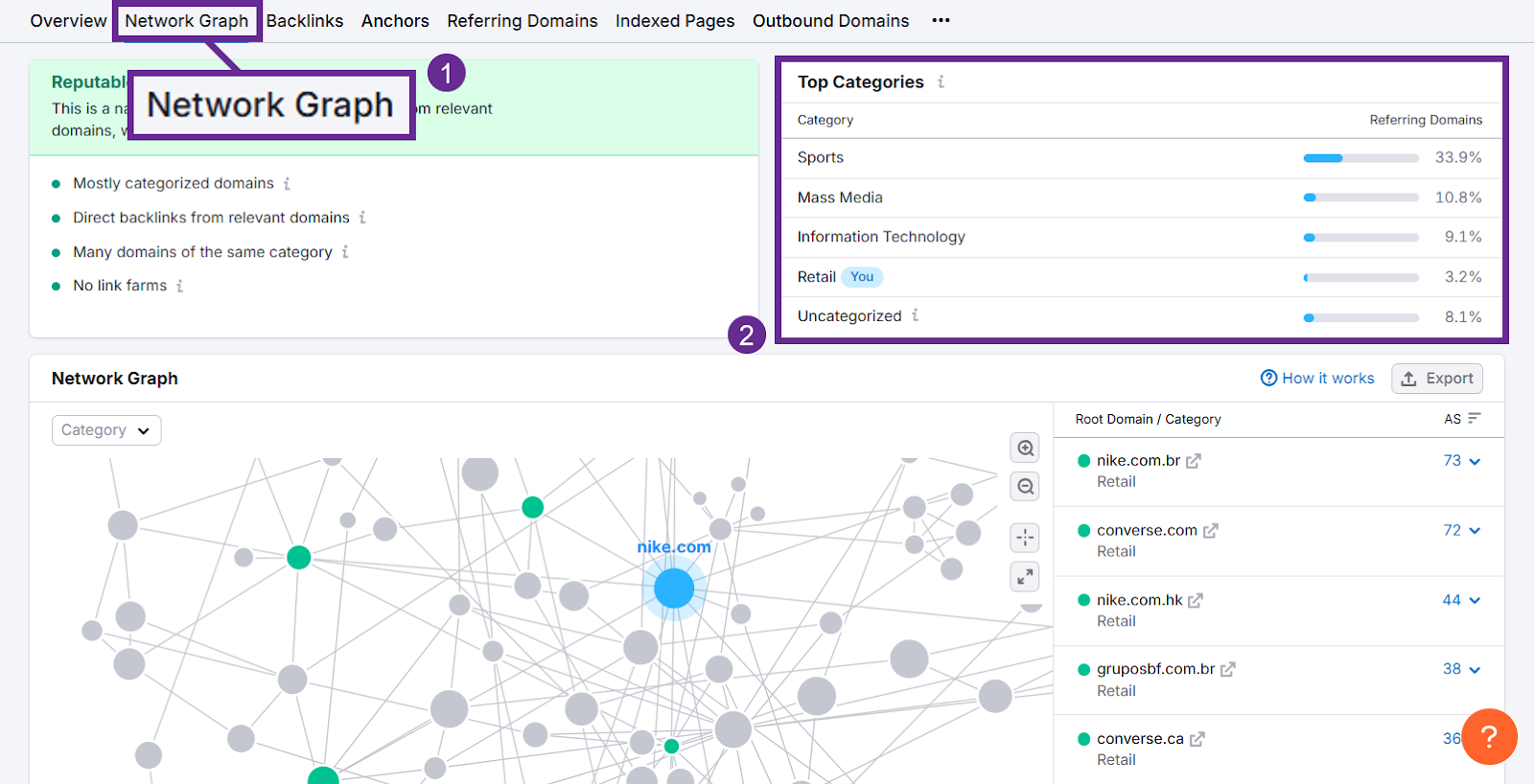
Task: Click the Retail category label
Action: click(x=817, y=277)
